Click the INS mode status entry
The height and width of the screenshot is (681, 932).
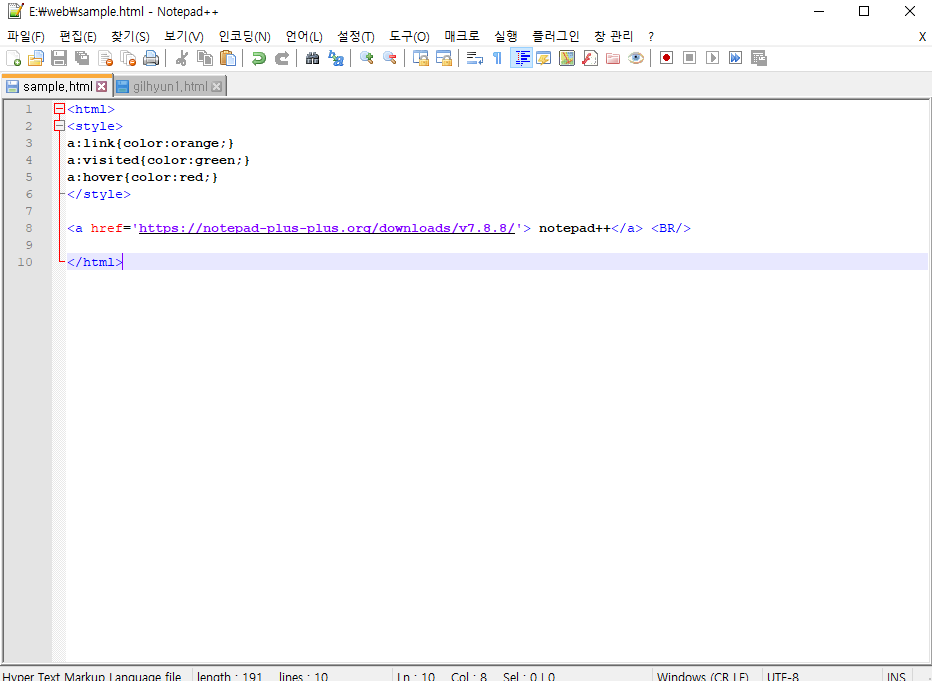(896, 676)
